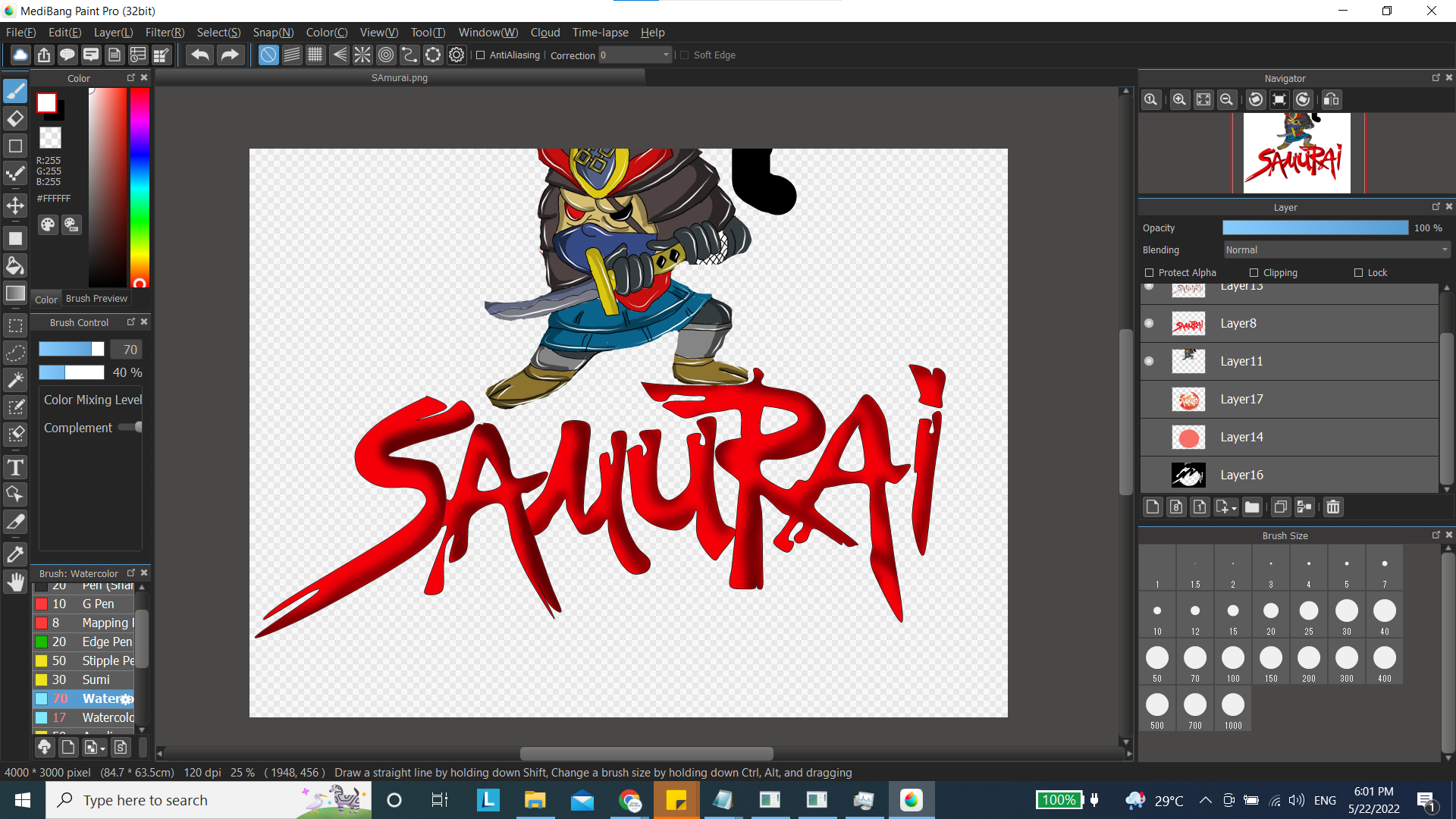Open the File menu
The height and width of the screenshot is (819, 1456).
pyautogui.click(x=21, y=32)
